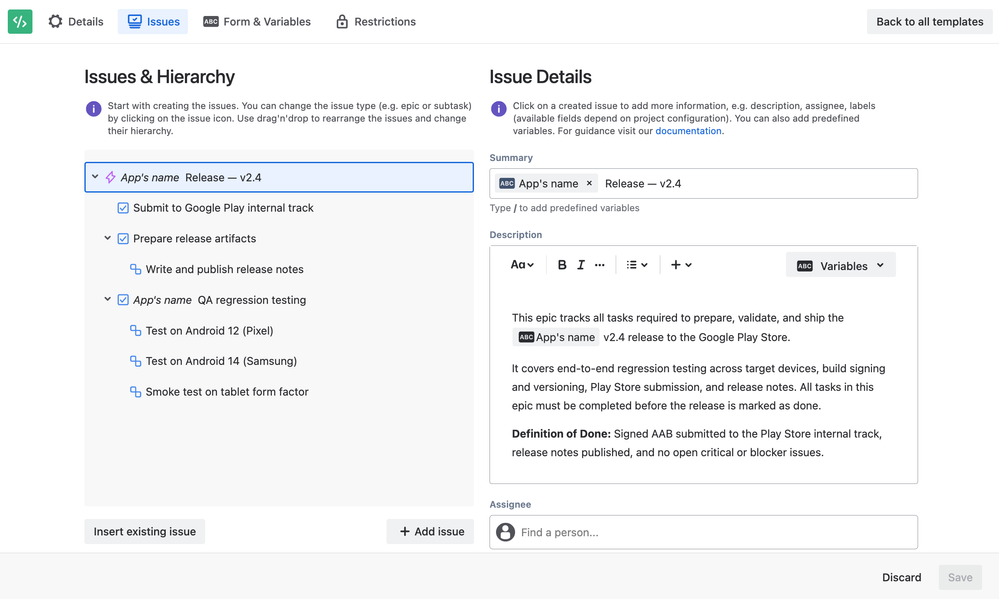Click info icon under Issue Details

(499, 108)
